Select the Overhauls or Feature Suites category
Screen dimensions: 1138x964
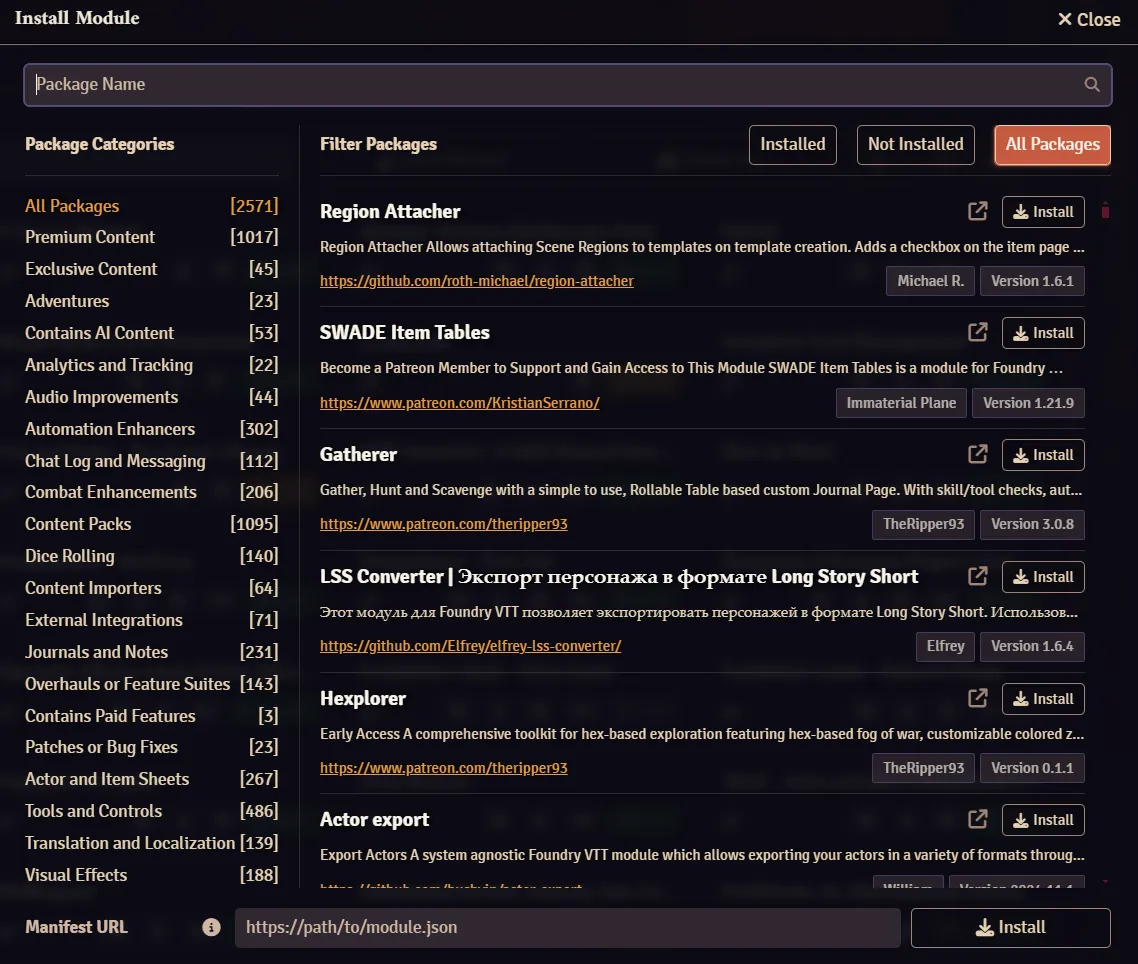152,684
